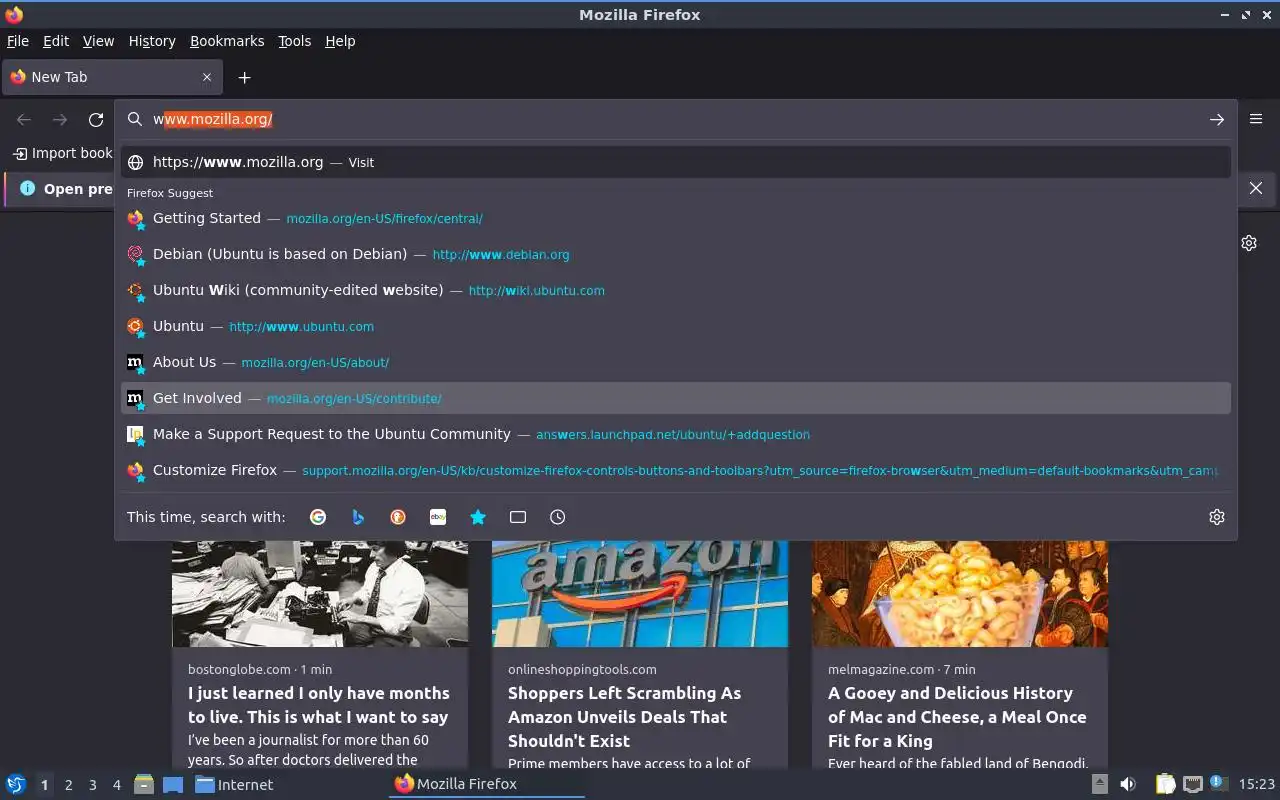1280x800 pixels.
Task: Search open tabs using the tab icon
Action: coord(518,517)
